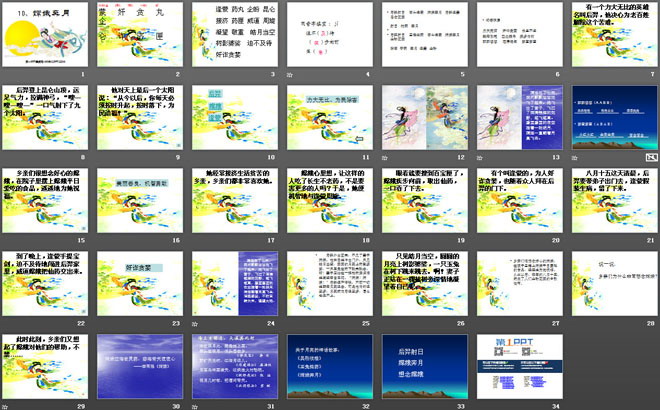Select slide 1 title thumbnail with yellow moon

pyautogui.click(x=45, y=35)
